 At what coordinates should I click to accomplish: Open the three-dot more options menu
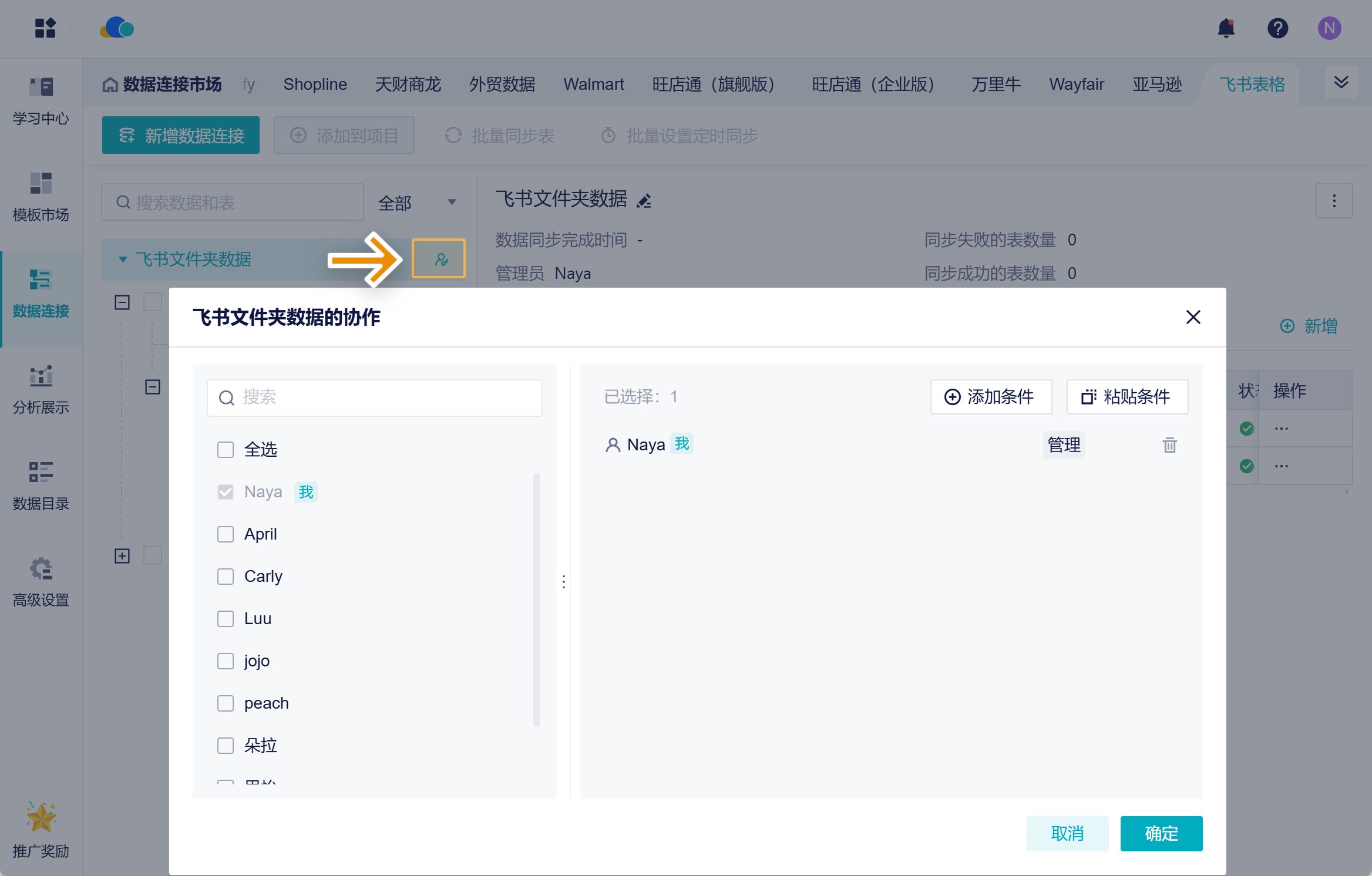click(1334, 201)
